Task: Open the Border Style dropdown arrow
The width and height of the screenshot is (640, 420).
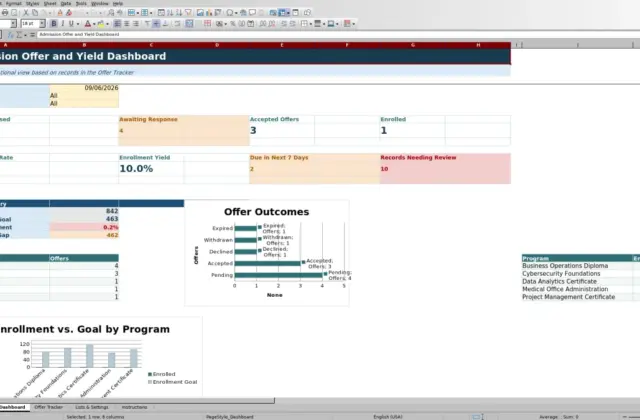Action: click(324, 24)
